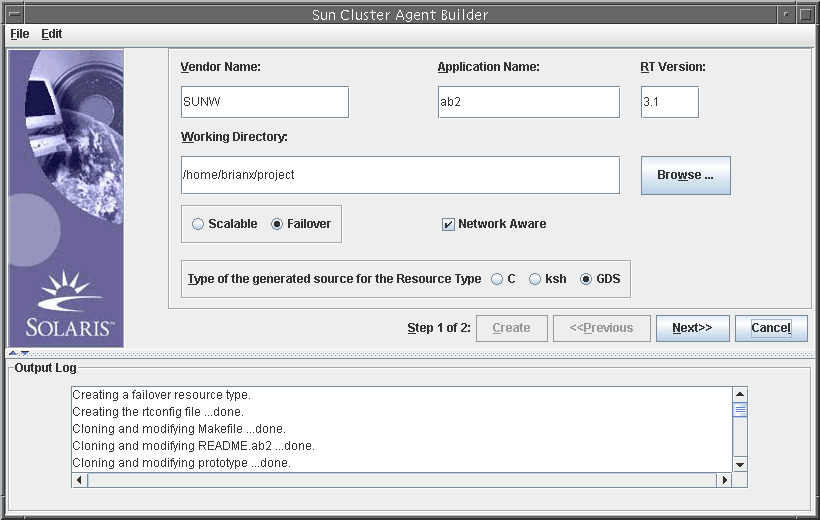
Task: Click the Browse button
Action: 686,175
